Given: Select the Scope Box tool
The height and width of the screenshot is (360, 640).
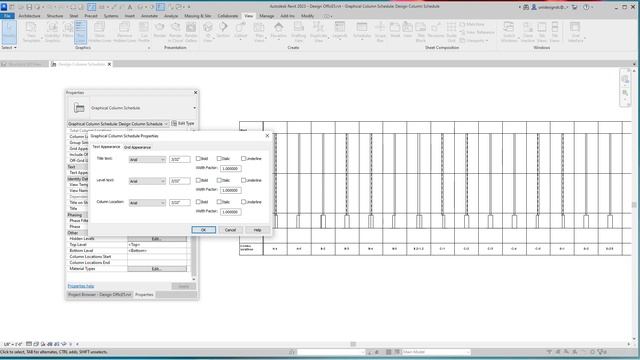Looking at the screenshot, I should (380, 32).
